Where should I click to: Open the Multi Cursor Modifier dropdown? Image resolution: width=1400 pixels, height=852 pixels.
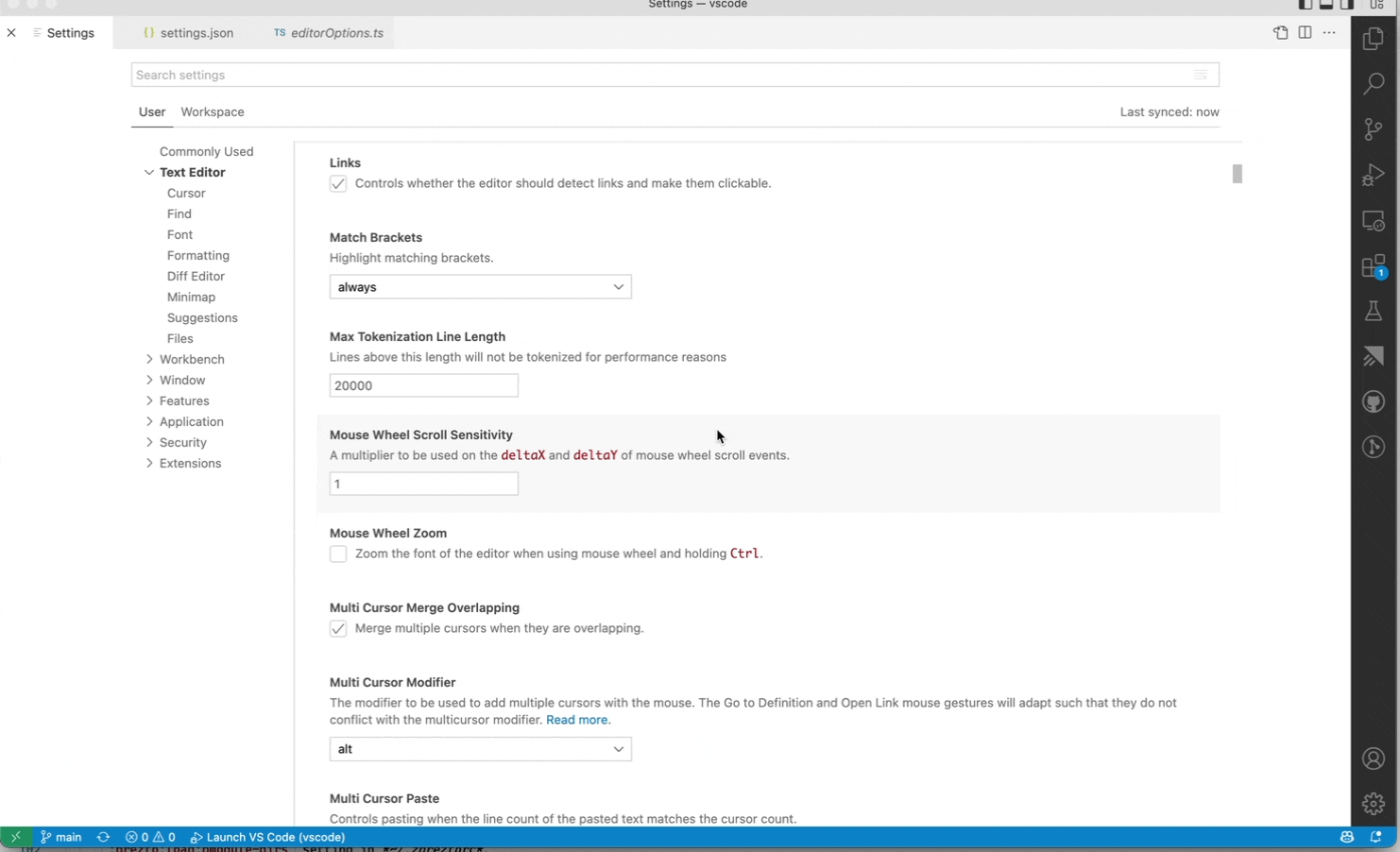(x=481, y=749)
